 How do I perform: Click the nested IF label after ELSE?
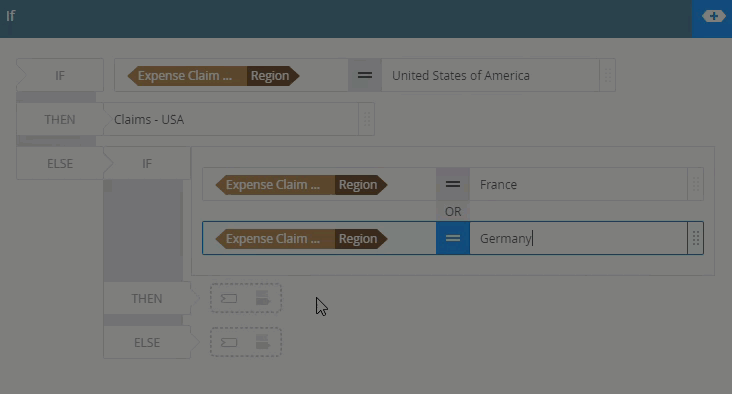(x=147, y=163)
